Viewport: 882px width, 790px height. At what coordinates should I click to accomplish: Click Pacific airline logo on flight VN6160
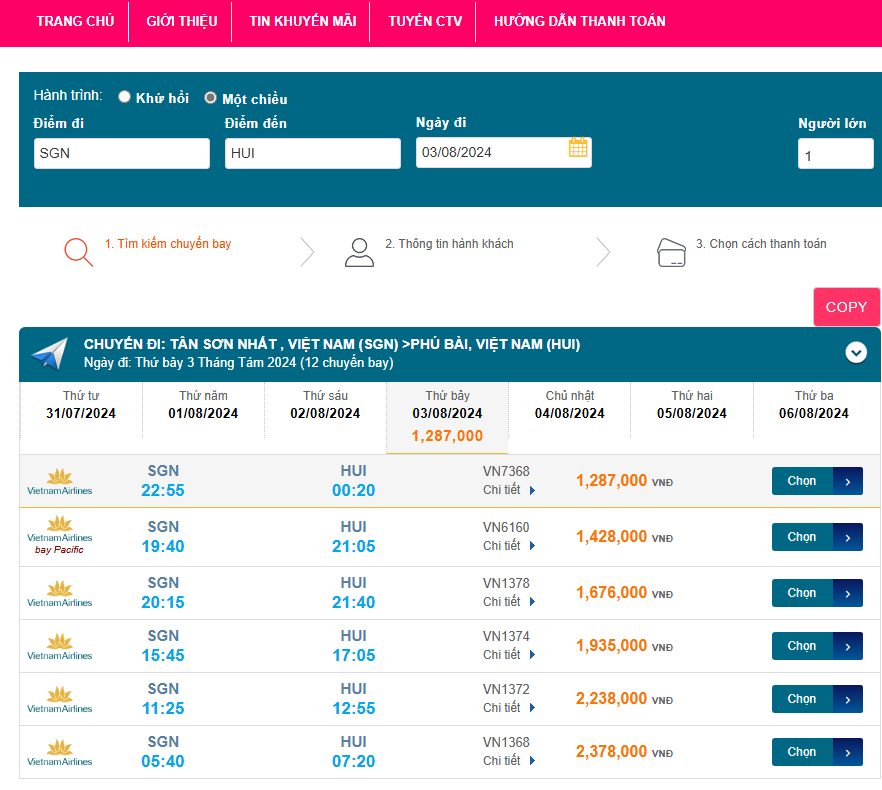pos(59,536)
